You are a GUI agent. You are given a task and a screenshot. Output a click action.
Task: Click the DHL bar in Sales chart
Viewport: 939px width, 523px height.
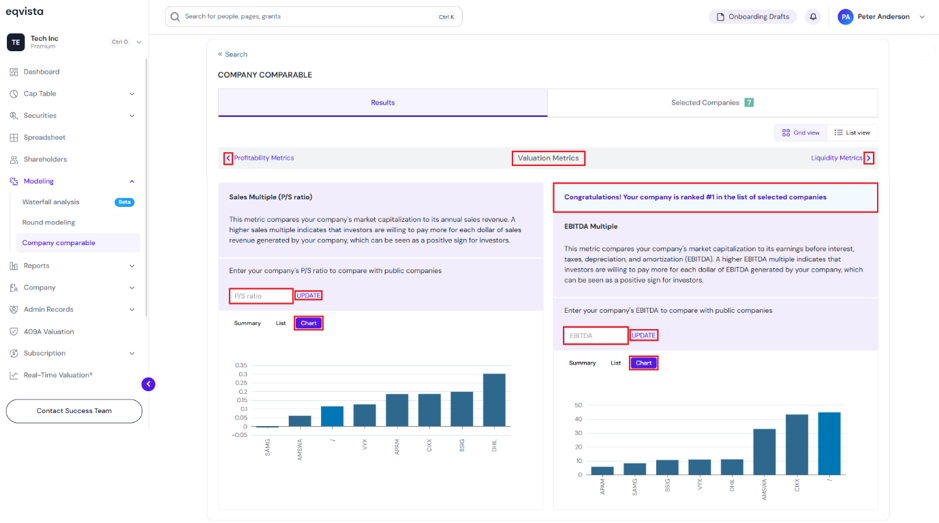tap(494, 400)
